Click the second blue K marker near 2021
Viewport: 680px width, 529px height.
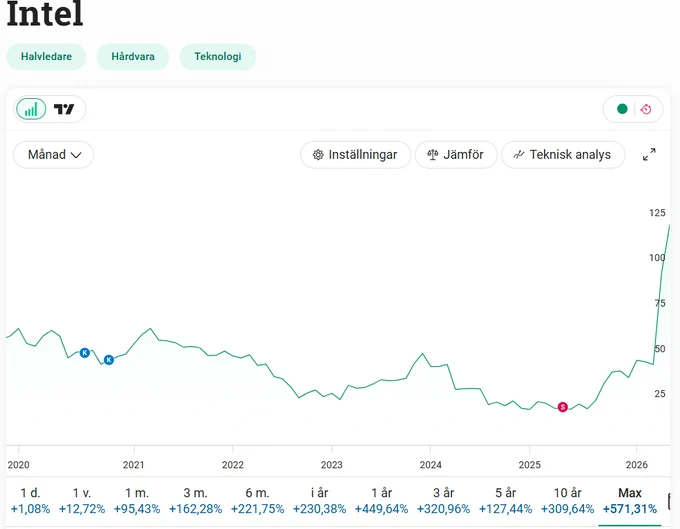[x=109, y=360]
